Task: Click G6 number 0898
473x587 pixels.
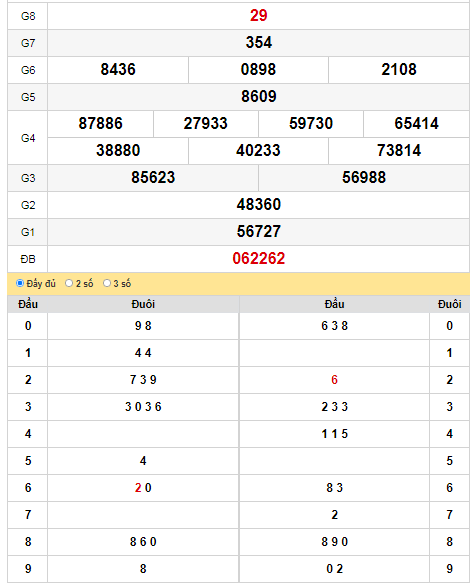Action: pyautogui.click(x=258, y=70)
